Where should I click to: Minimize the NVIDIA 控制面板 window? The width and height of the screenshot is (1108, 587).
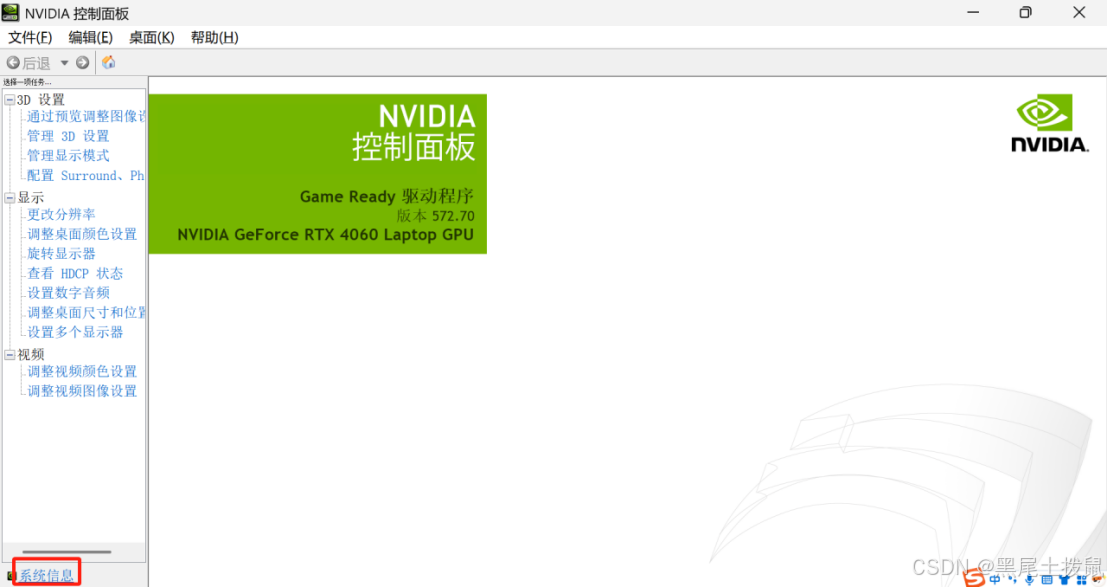tap(973, 12)
